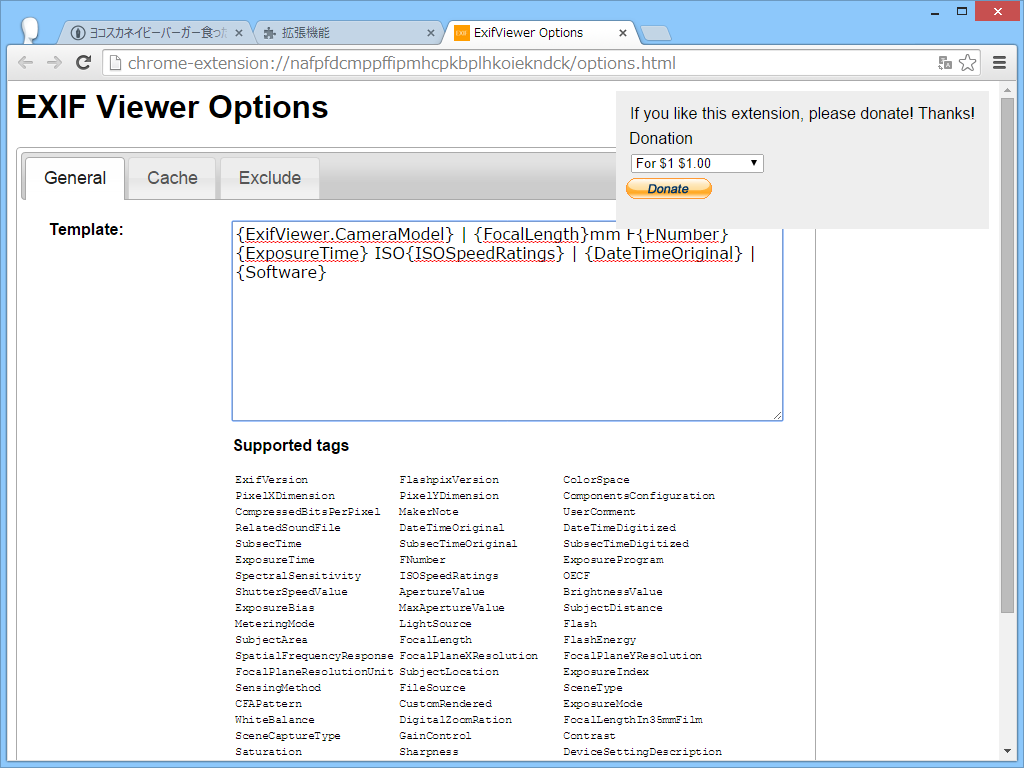Open a new browser tab

[x=655, y=33]
